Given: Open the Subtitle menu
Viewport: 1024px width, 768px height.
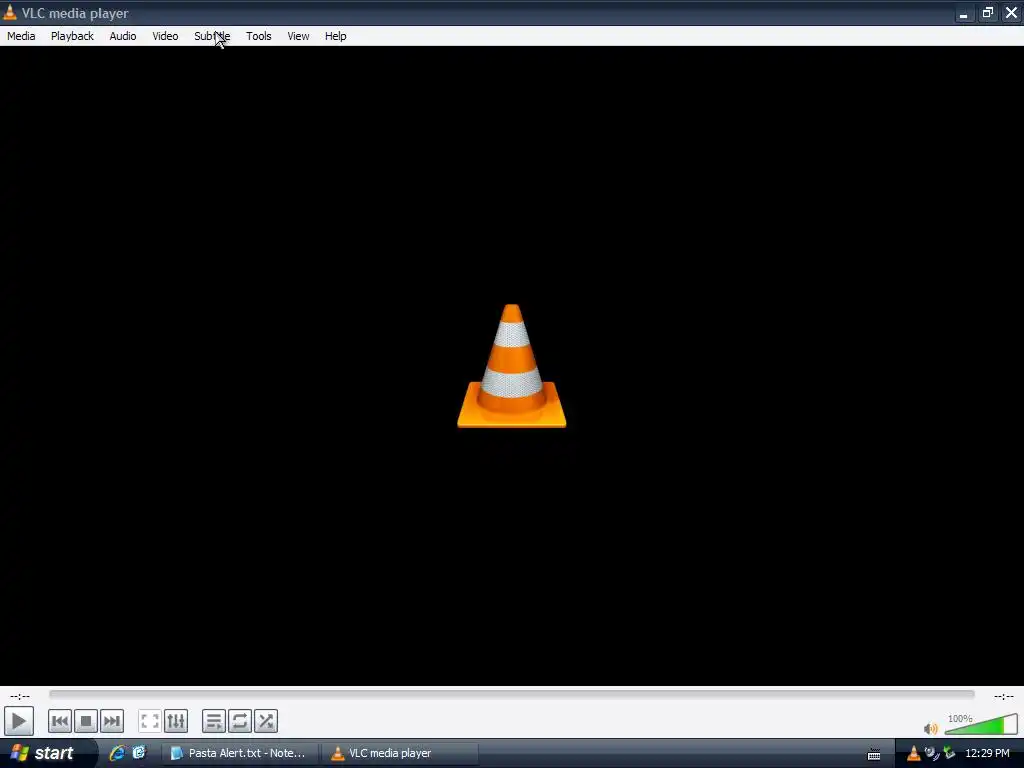Looking at the screenshot, I should click(x=212, y=36).
